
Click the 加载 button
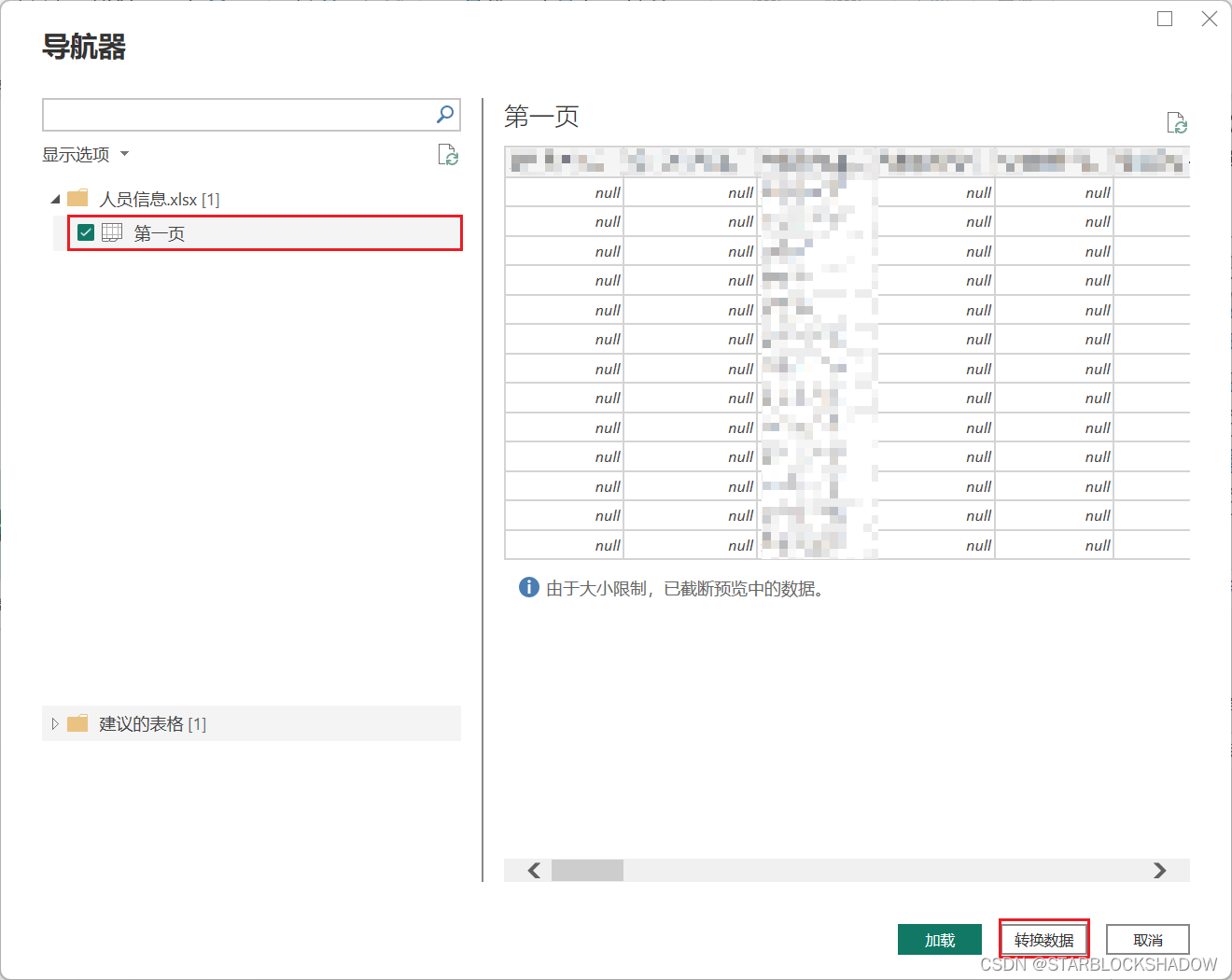point(940,939)
